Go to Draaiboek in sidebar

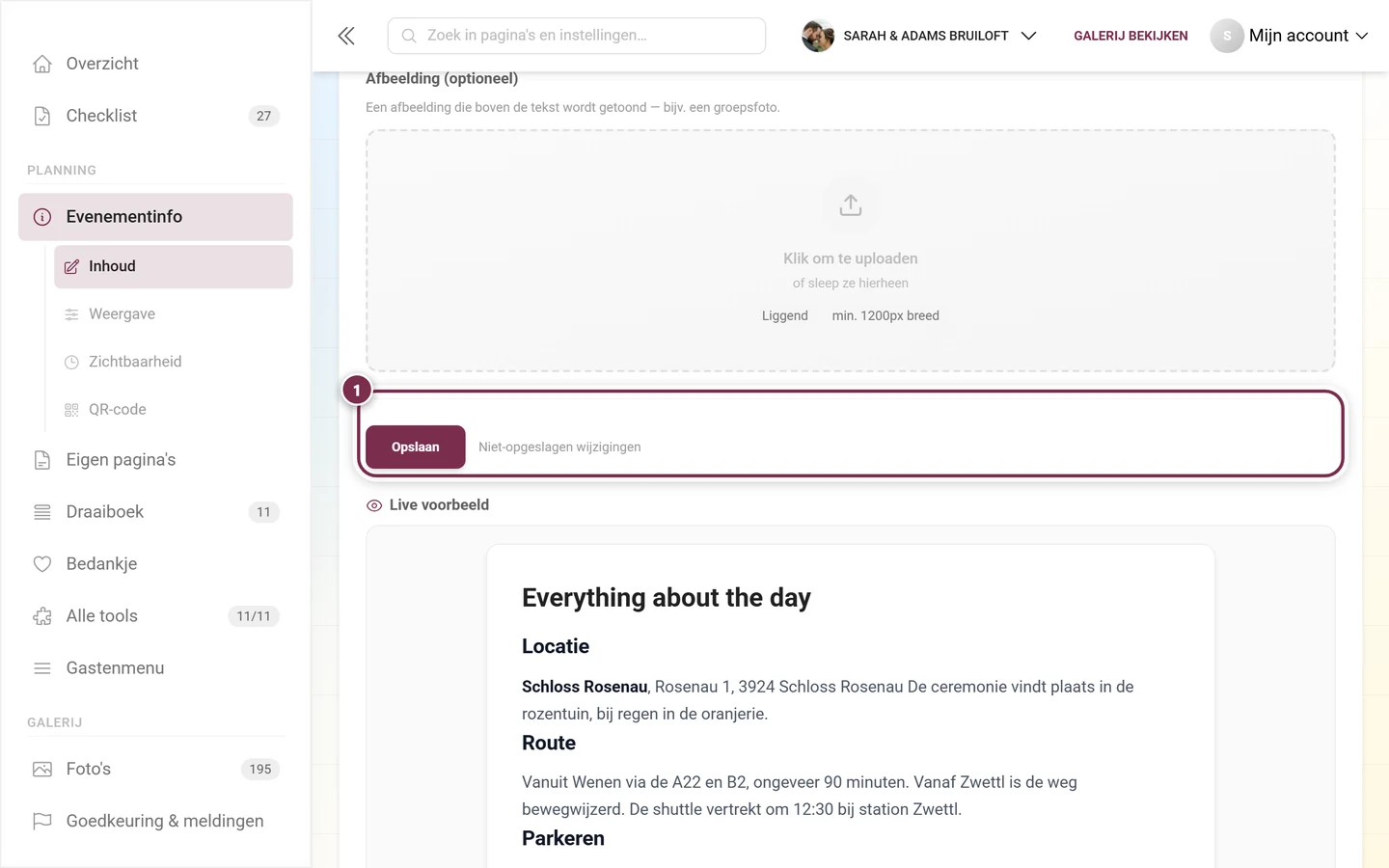tap(155, 512)
